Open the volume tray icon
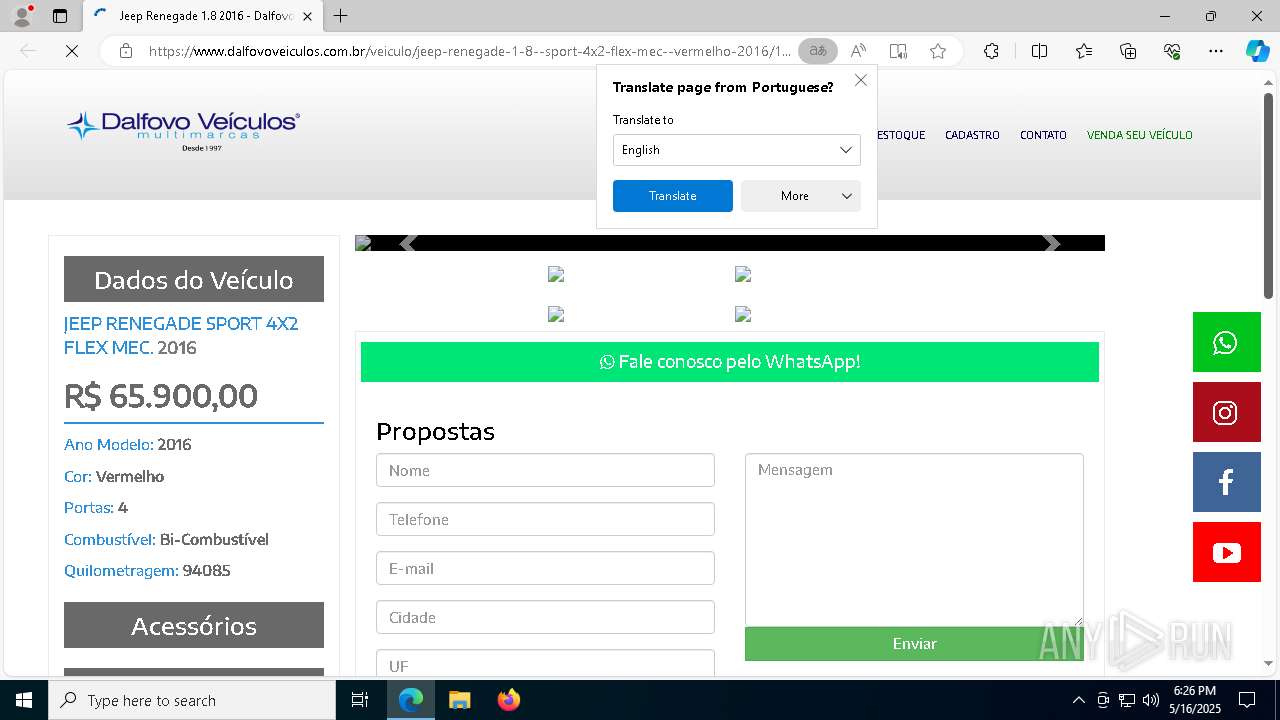The width and height of the screenshot is (1280, 720). [x=1151, y=700]
